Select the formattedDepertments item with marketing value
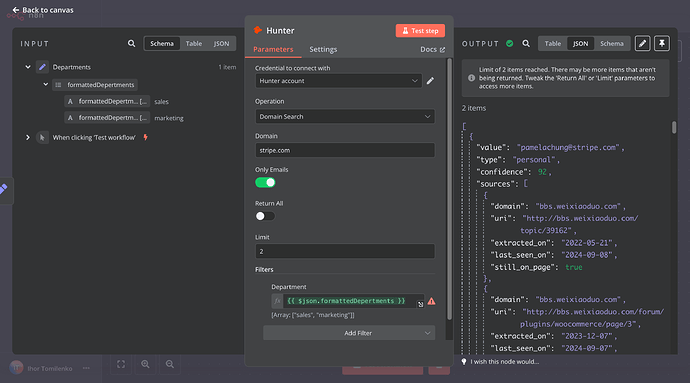Image resolution: width=690 pixels, height=383 pixels. click(107, 118)
